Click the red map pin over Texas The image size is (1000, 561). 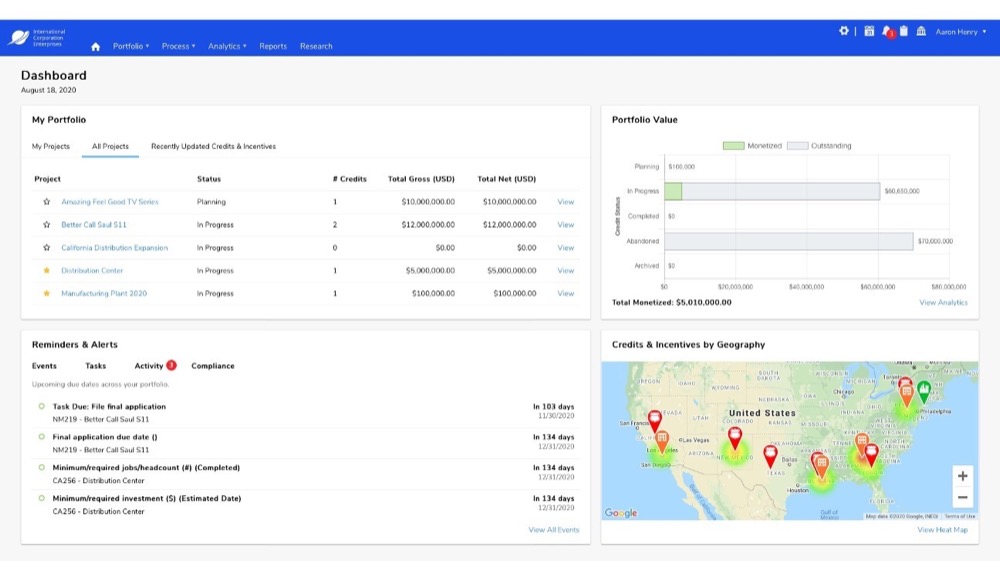(x=770, y=455)
